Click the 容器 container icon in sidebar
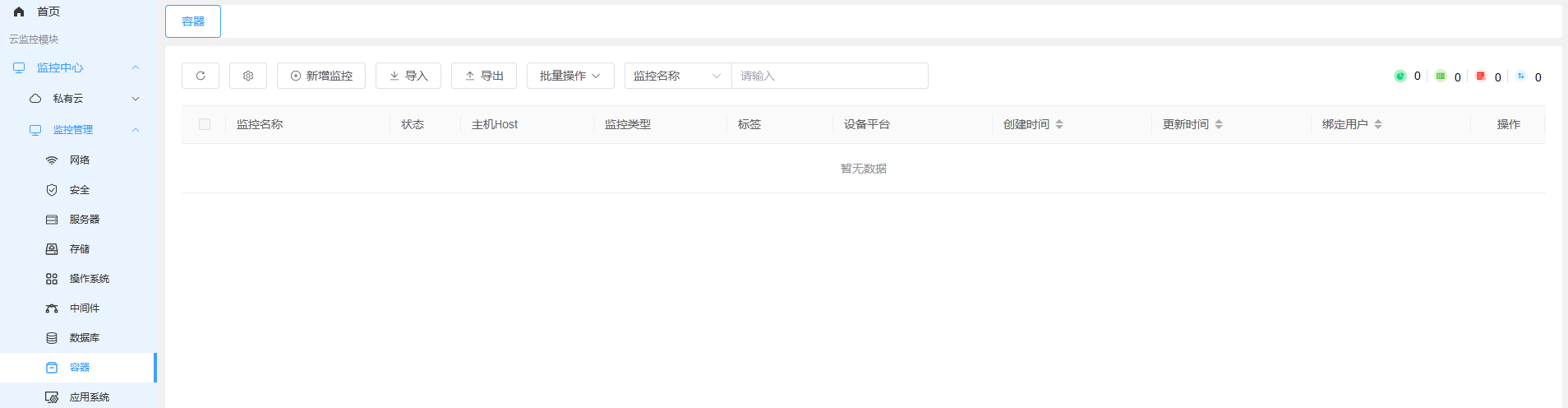Screen dimensions: 1568x408 52,368
